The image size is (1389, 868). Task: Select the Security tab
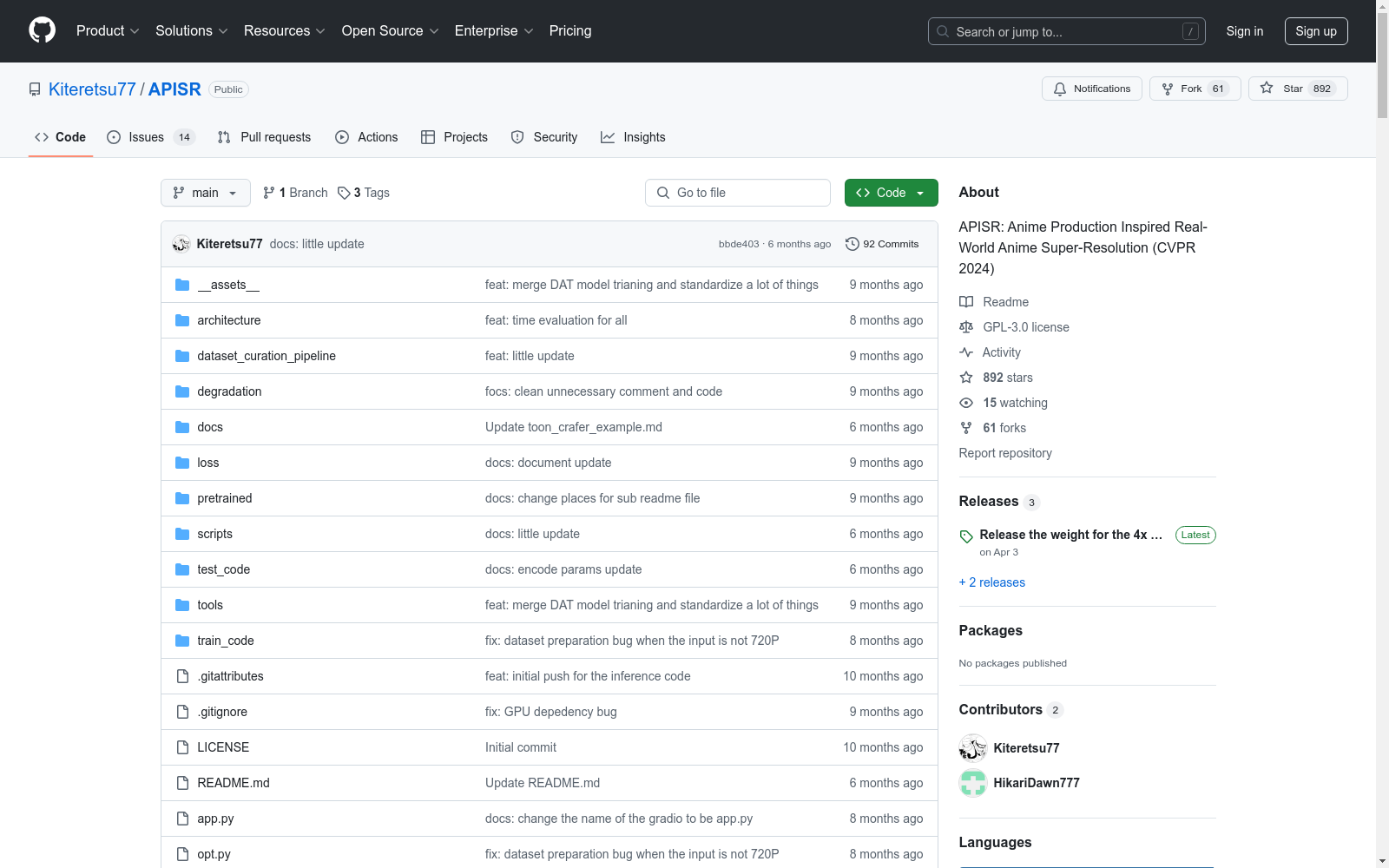[x=544, y=137]
